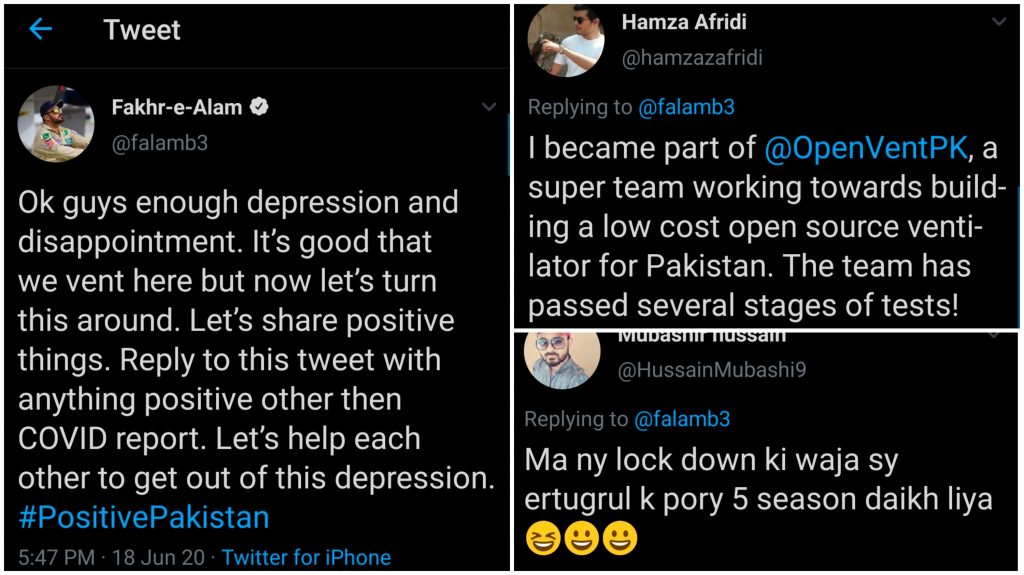
Task: Expand the chevron on Hamza Afridi's reply
Action: tap(998, 22)
